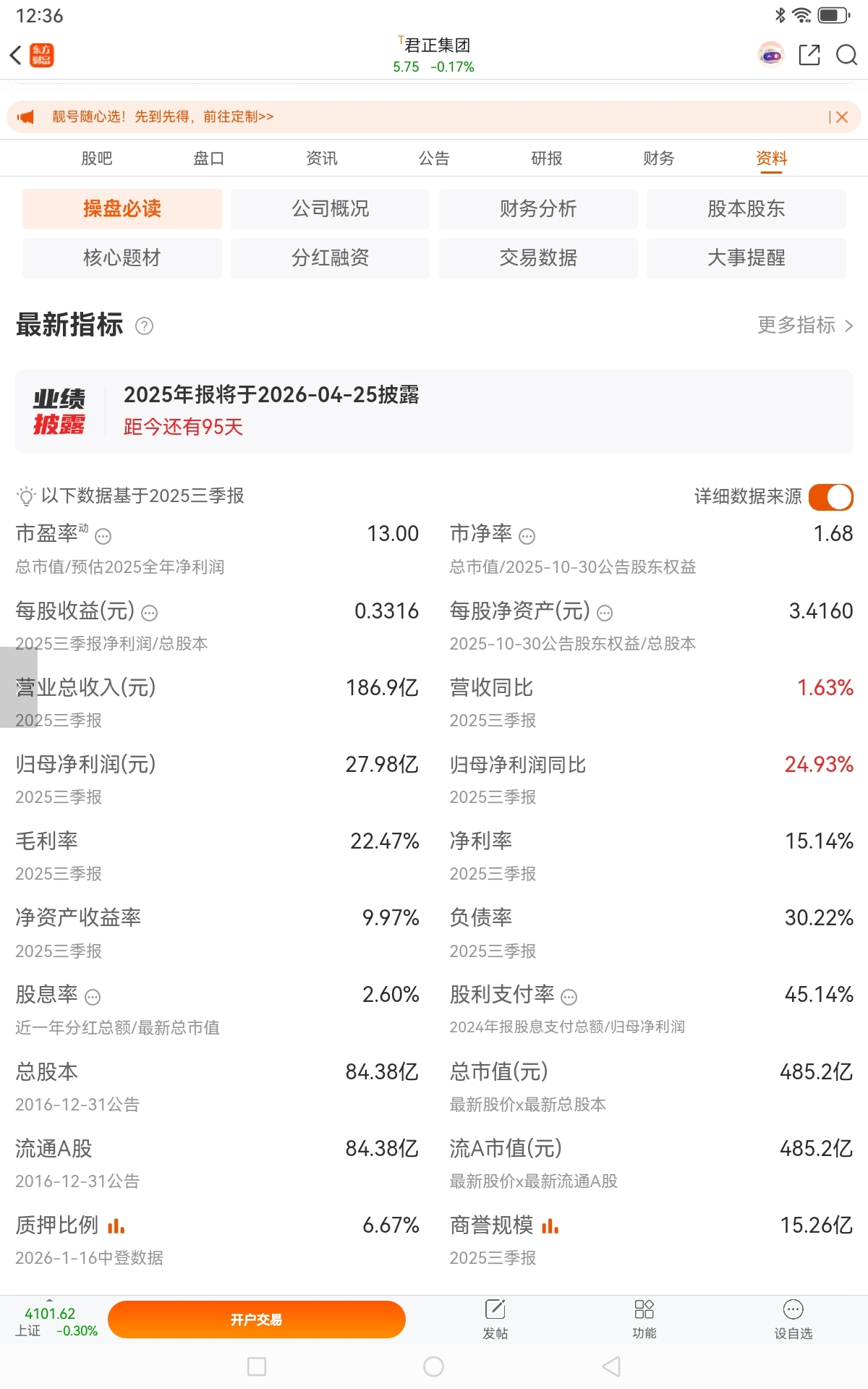Open 商誉规模 bar chart icon
Screen dimensions: 868x1389
(x=550, y=1226)
